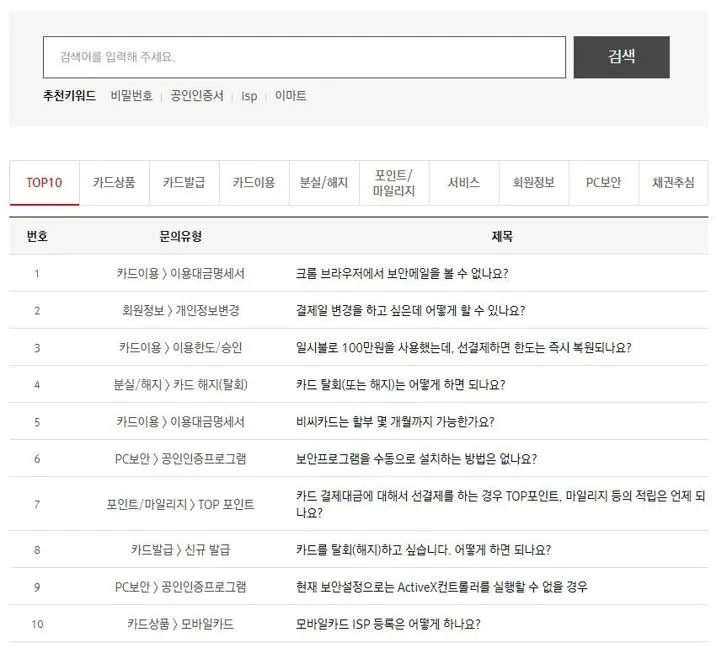The width and height of the screenshot is (727, 654).
Task: Click the 추천키워드 label
Action: 70,95
